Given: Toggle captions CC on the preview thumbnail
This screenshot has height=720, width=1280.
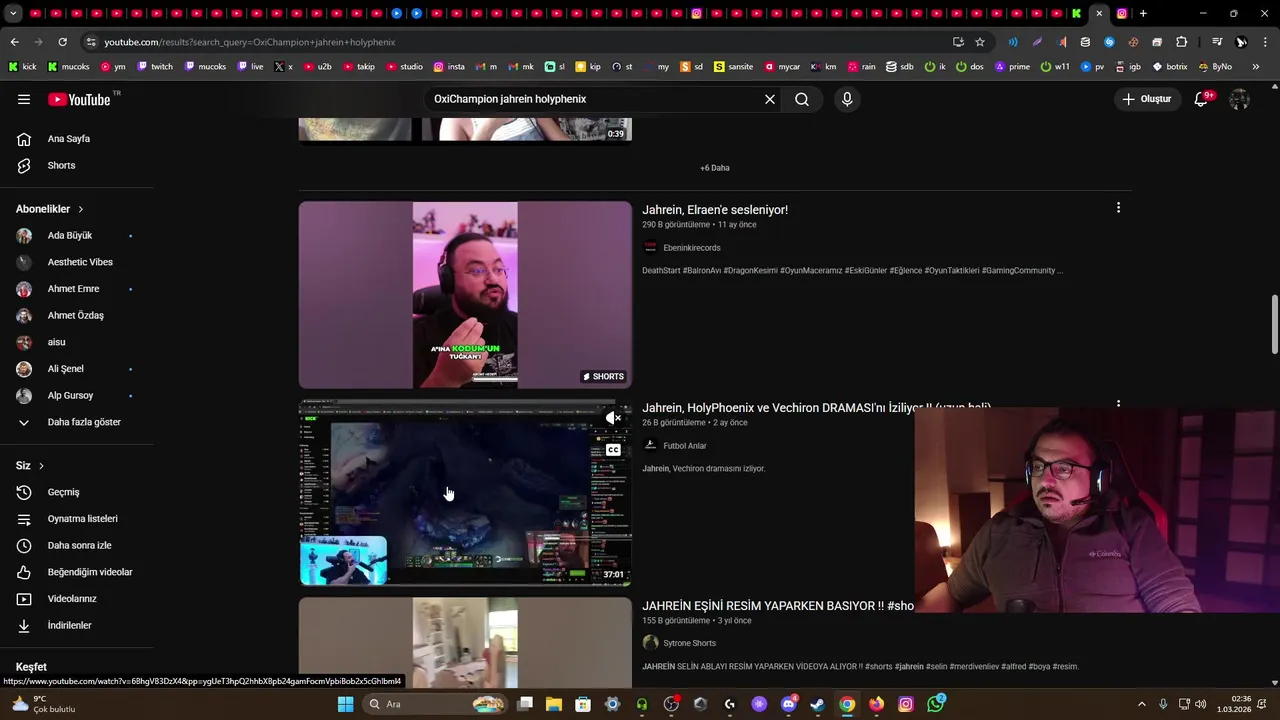Looking at the screenshot, I should 613,450.
